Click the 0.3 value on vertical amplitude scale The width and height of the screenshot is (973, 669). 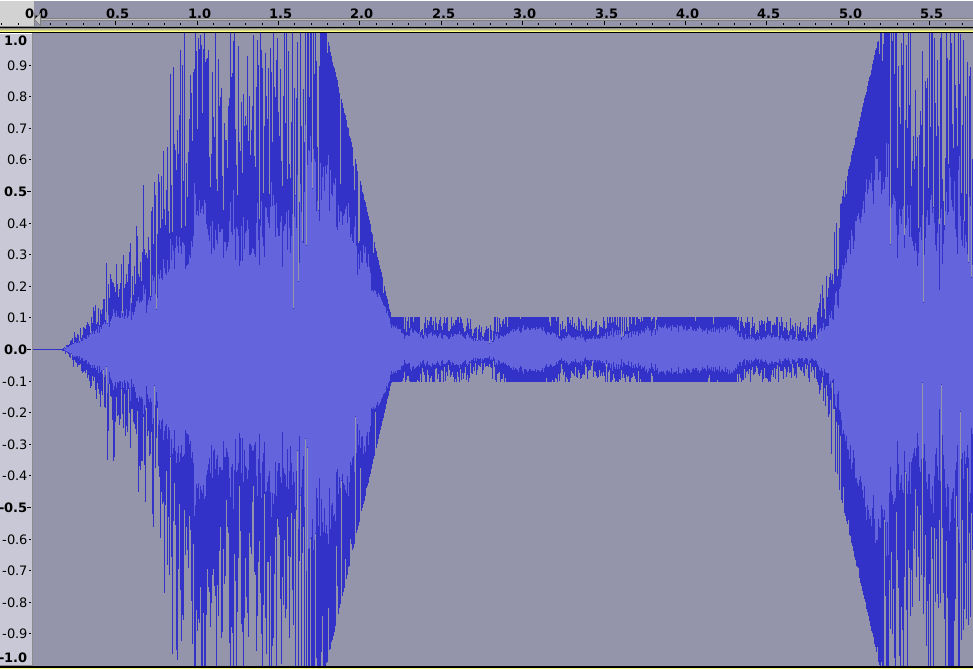17,254
